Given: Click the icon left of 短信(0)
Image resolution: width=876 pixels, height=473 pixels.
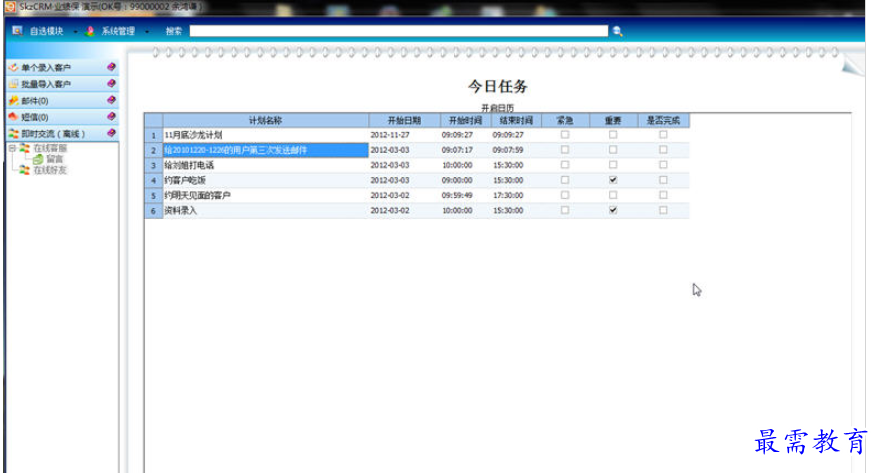Looking at the screenshot, I should tap(13, 117).
